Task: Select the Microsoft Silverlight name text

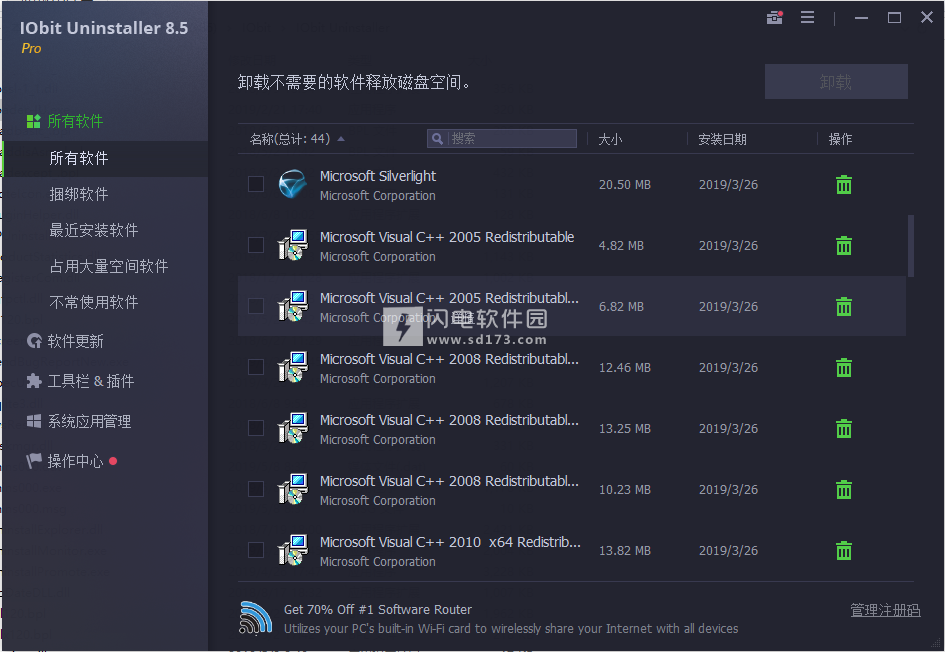Action: click(378, 176)
